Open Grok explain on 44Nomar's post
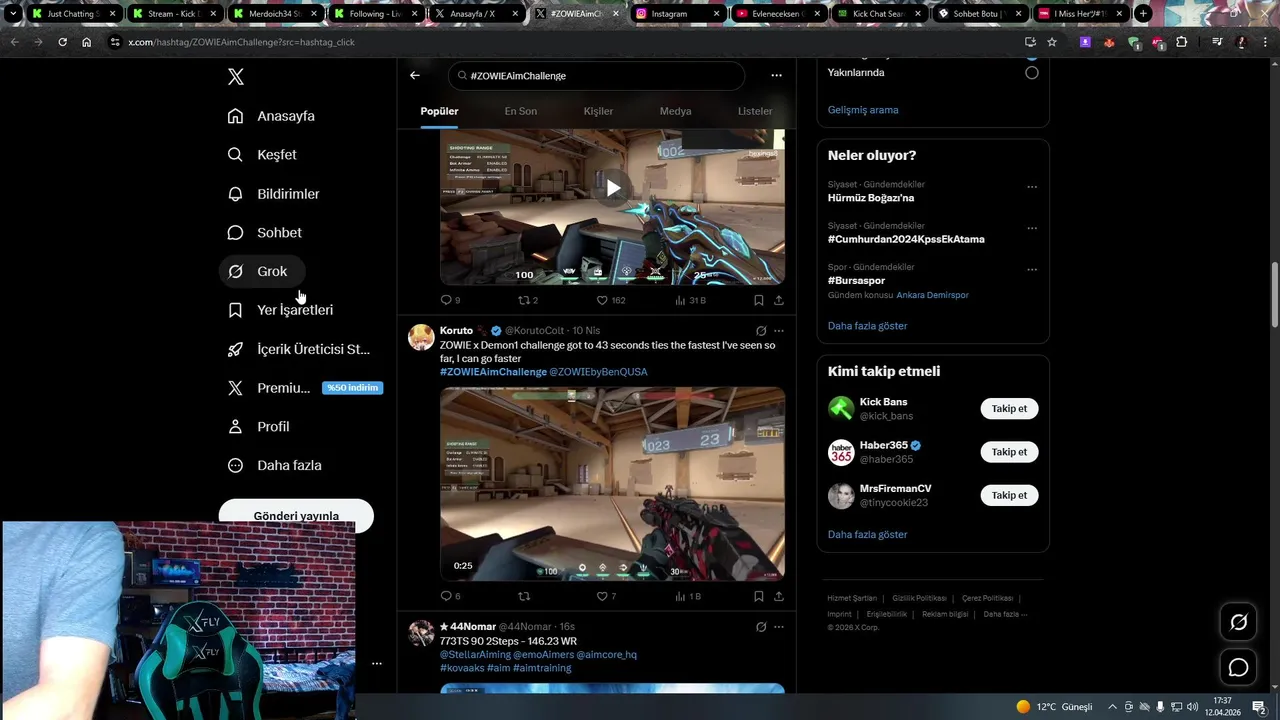 pyautogui.click(x=761, y=627)
